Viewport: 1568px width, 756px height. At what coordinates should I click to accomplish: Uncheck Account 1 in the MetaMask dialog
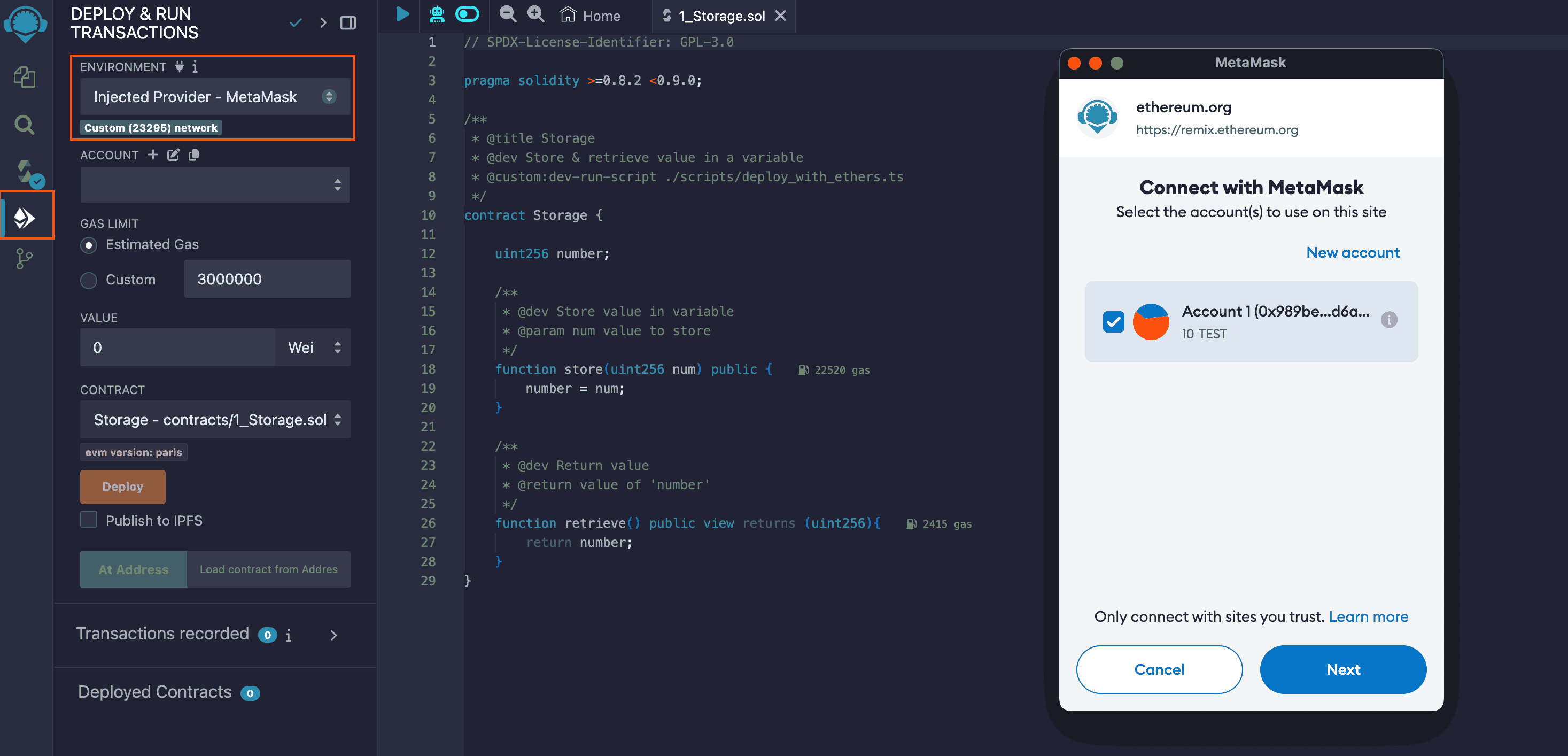[1114, 321]
